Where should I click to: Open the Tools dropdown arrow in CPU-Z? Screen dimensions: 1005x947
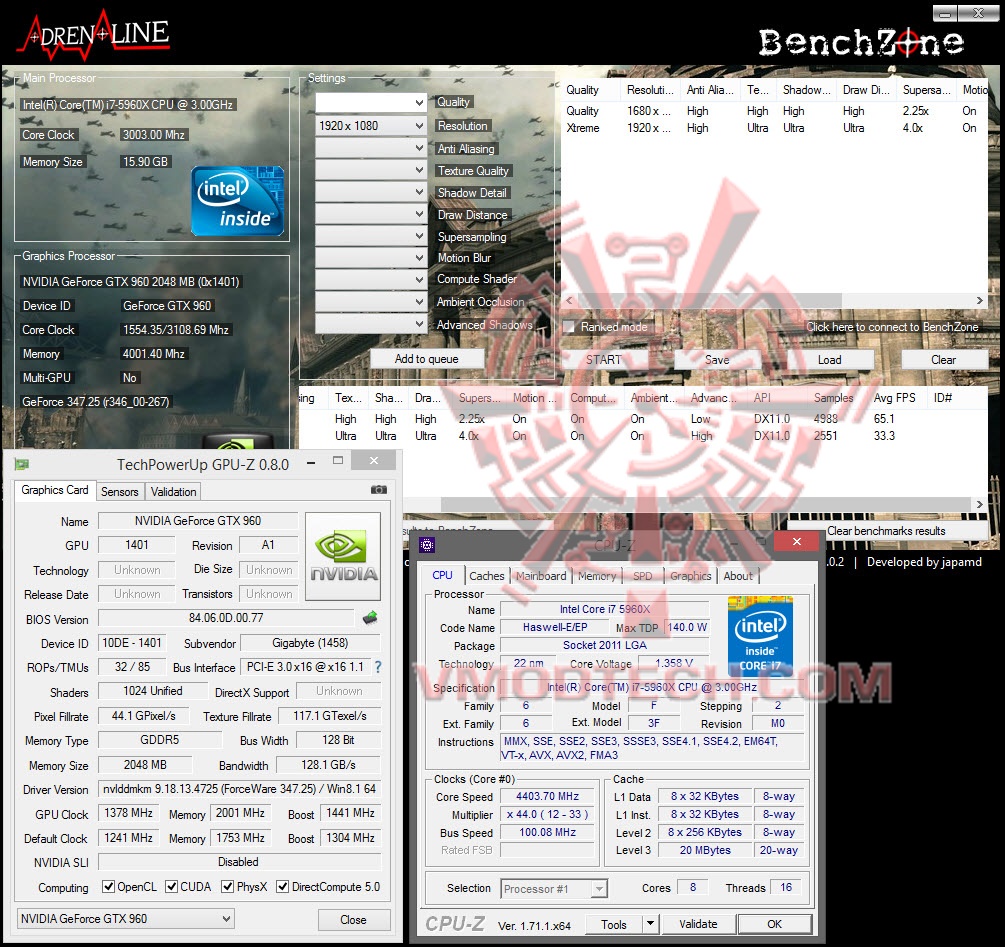(650, 923)
